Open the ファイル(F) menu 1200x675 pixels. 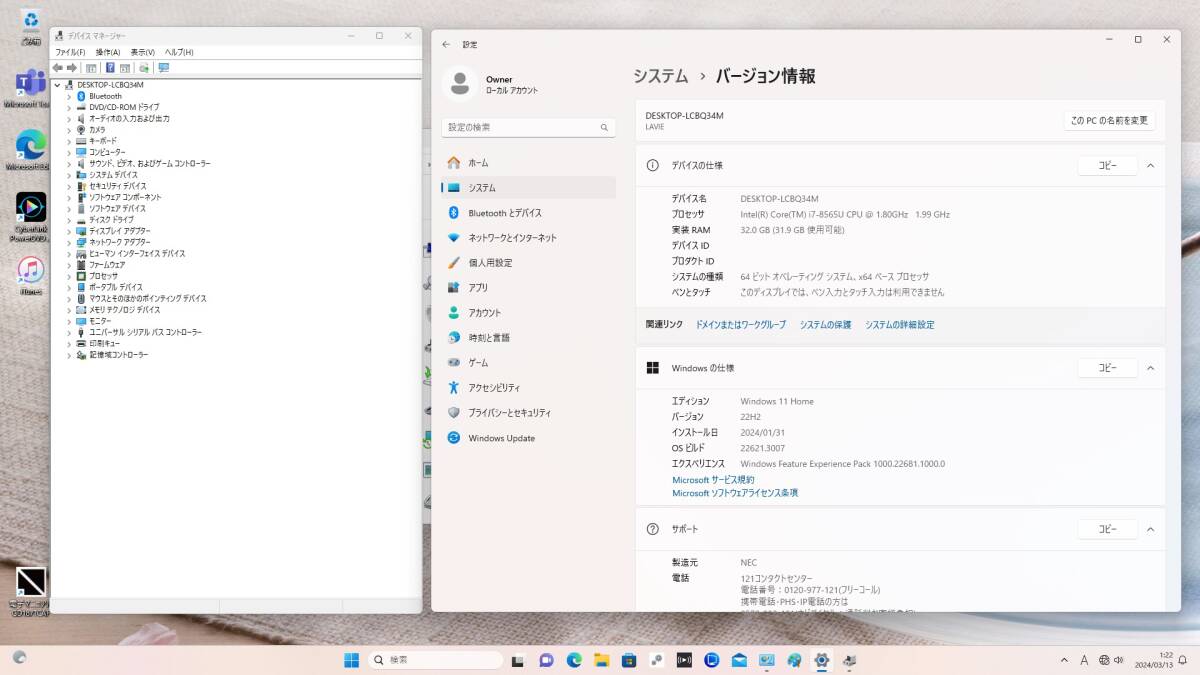70,52
